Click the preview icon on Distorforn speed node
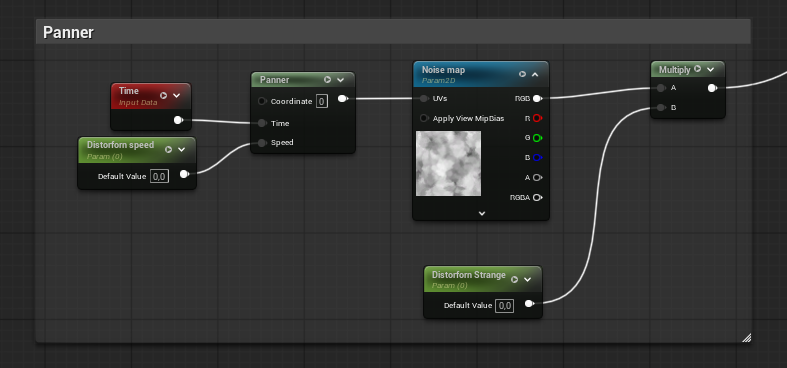The width and height of the screenshot is (787, 368). click(169, 149)
